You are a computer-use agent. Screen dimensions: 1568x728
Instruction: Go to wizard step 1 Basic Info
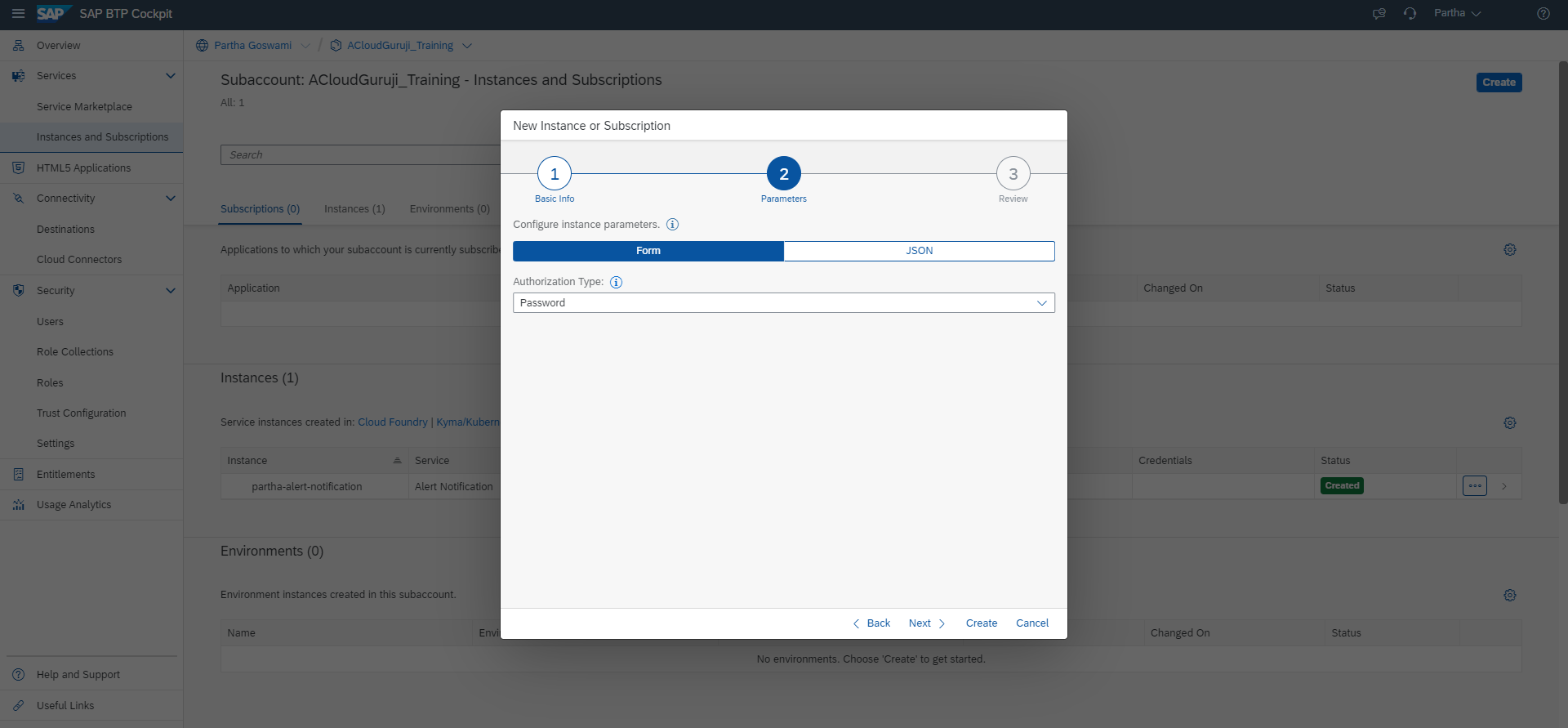click(555, 174)
